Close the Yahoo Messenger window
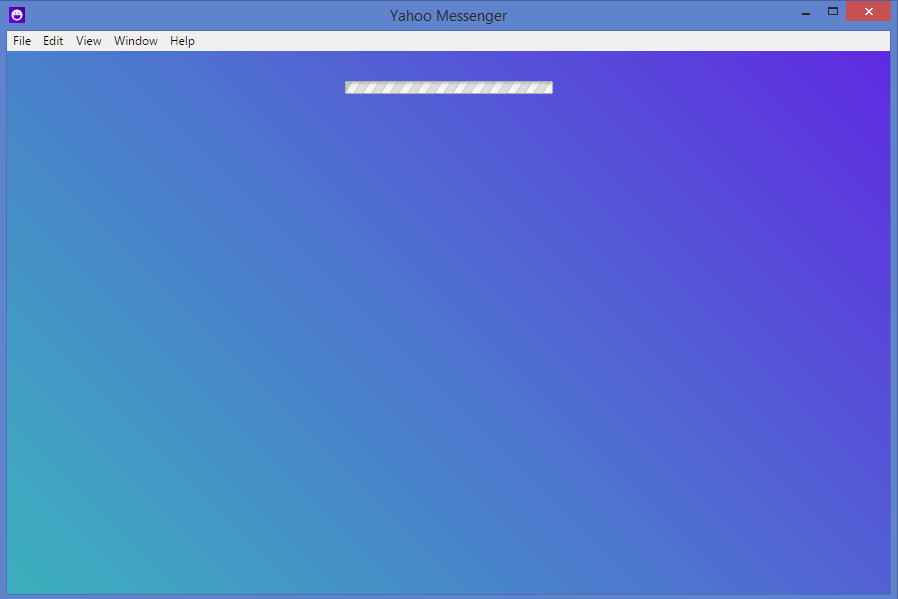 click(868, 11)
